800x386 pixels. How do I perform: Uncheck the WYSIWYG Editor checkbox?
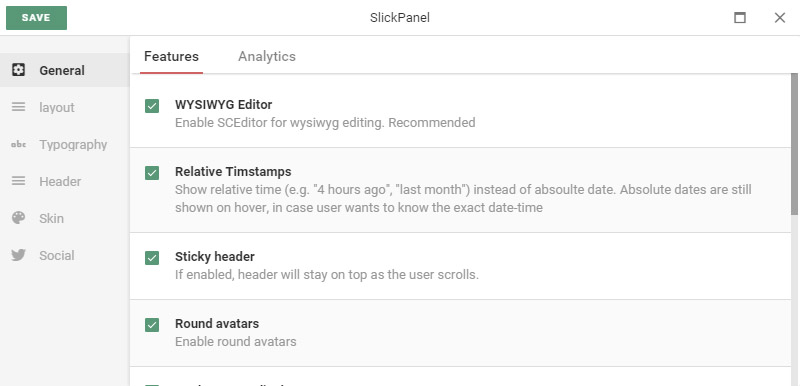152,106
